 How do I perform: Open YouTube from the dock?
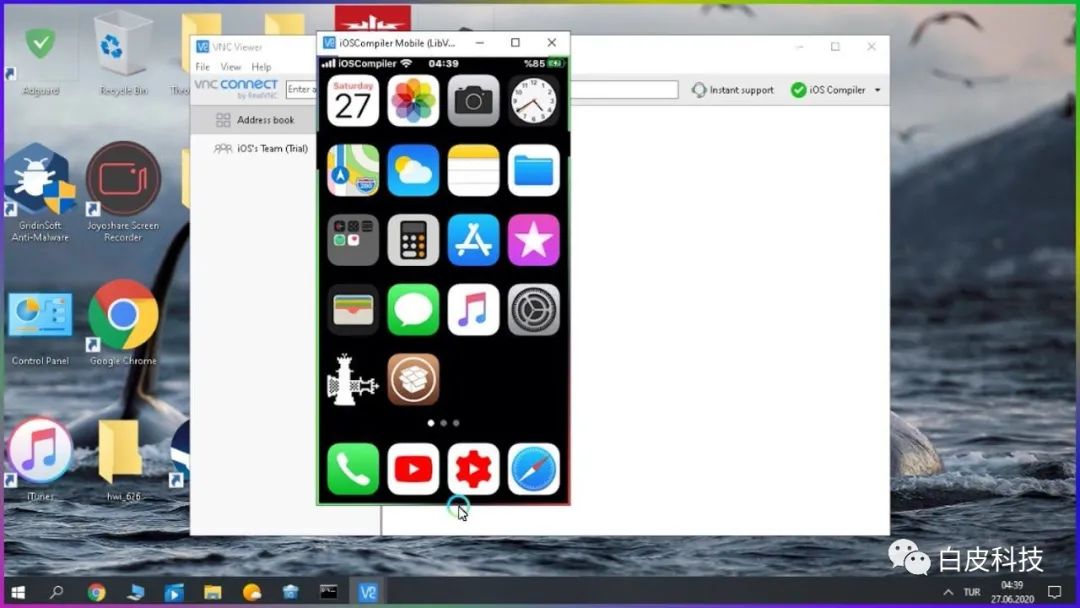click(413, 468)
